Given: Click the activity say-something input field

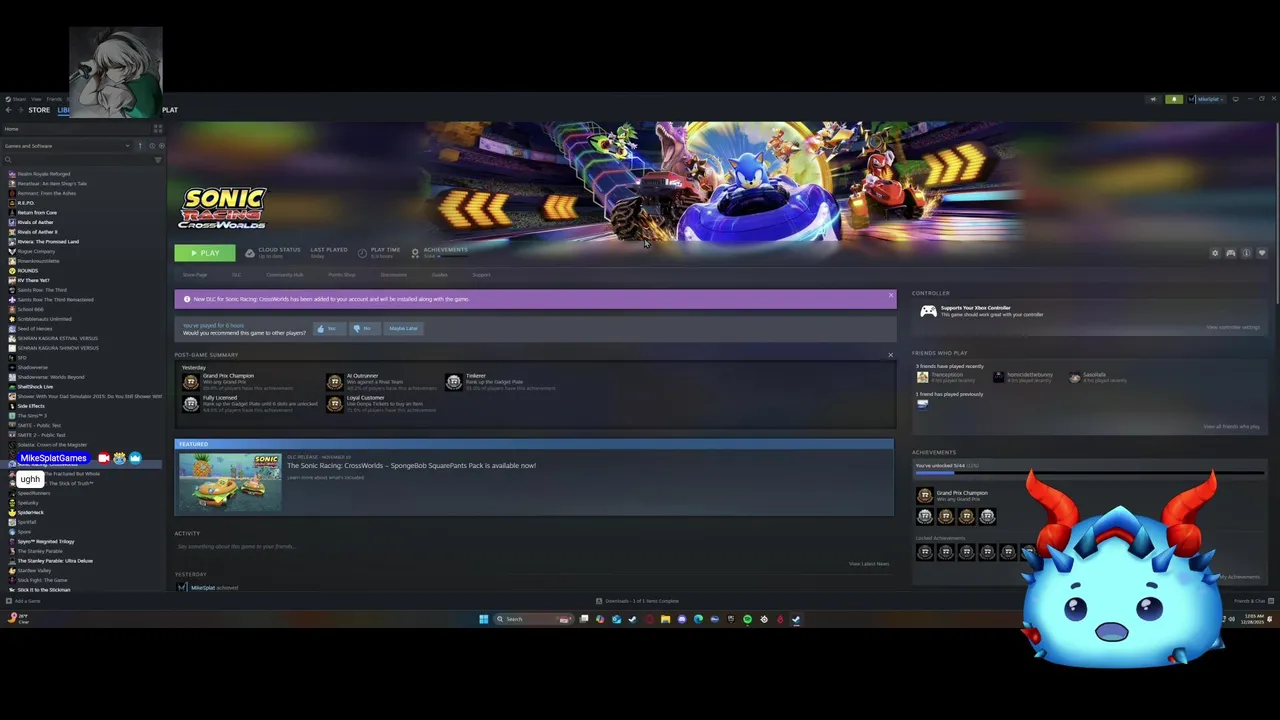Looking at the screenshot, I should 534,546.
